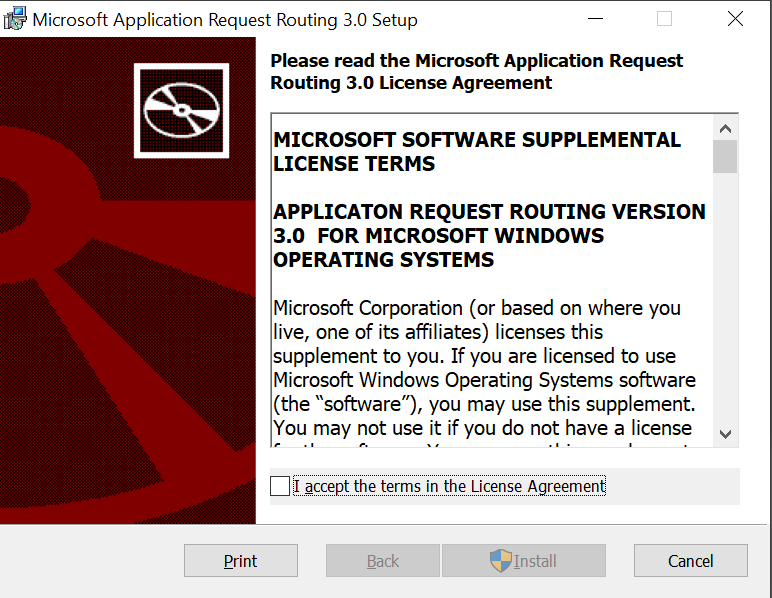
Task: Click the shield icon on Install button
Action: 500,561
